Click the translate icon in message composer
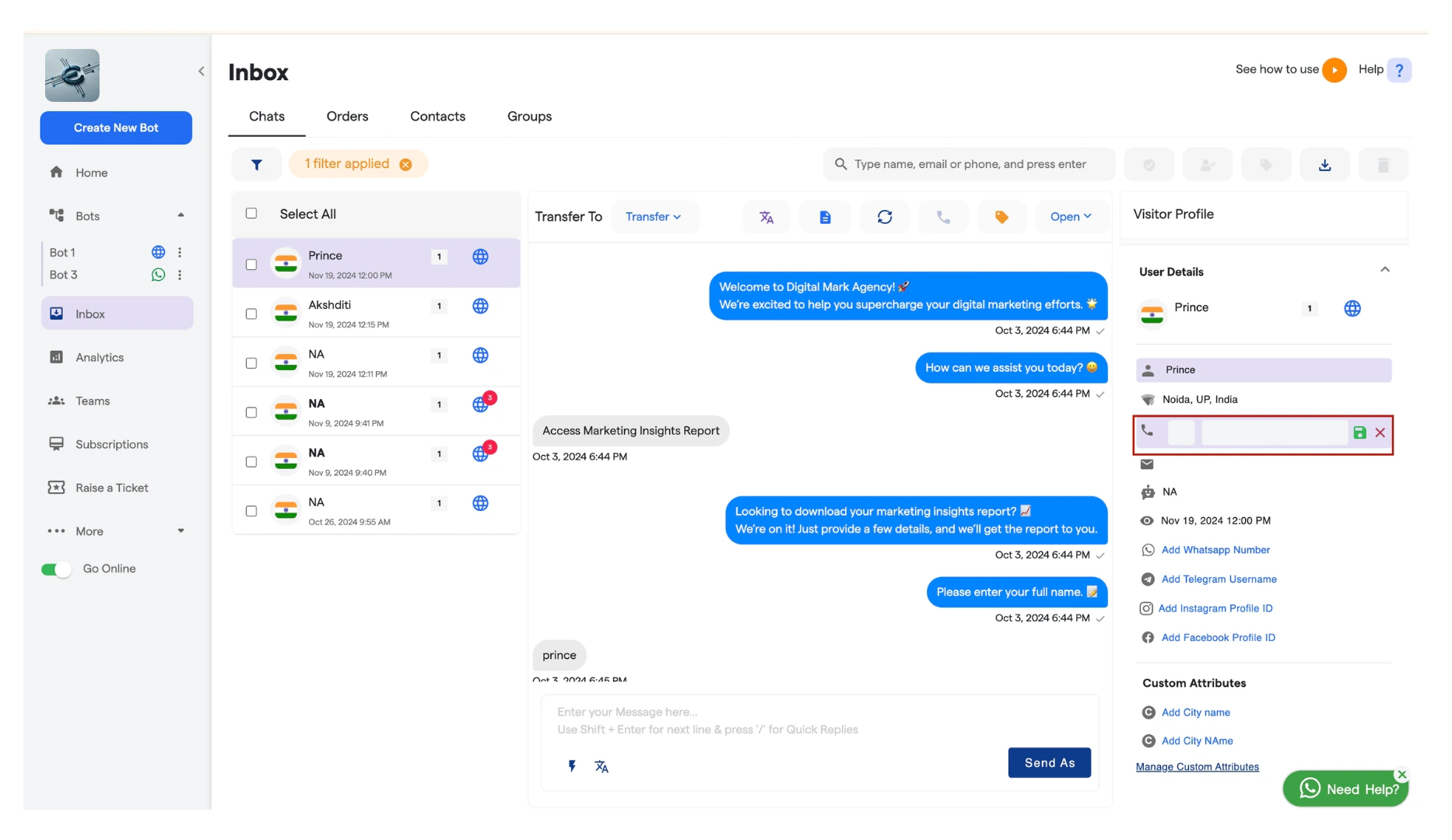The image size is (1452, 840). pyautogui.click(x=601, y=766)
